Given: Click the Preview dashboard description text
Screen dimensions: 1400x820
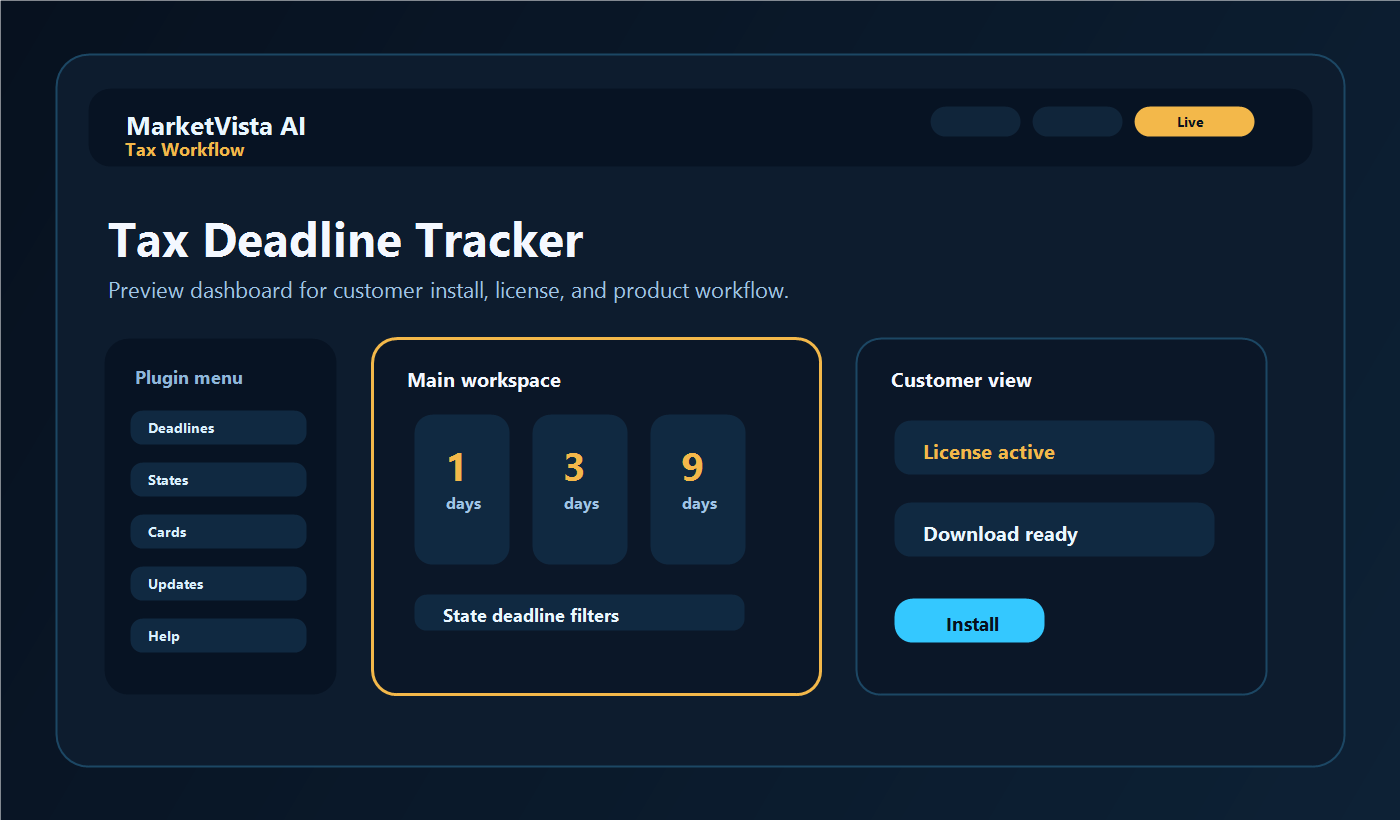Looking at the screenshot, I should tap(449, 291).
